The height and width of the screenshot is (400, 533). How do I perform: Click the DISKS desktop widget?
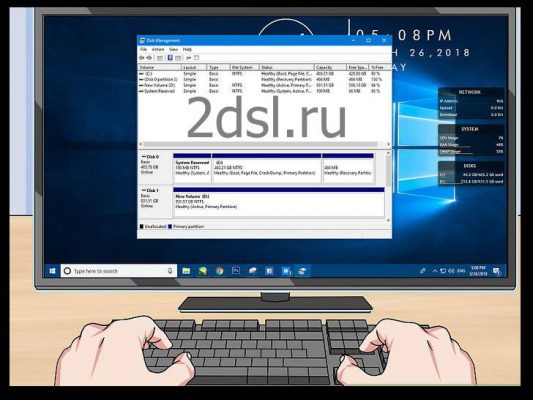(471, 173)
